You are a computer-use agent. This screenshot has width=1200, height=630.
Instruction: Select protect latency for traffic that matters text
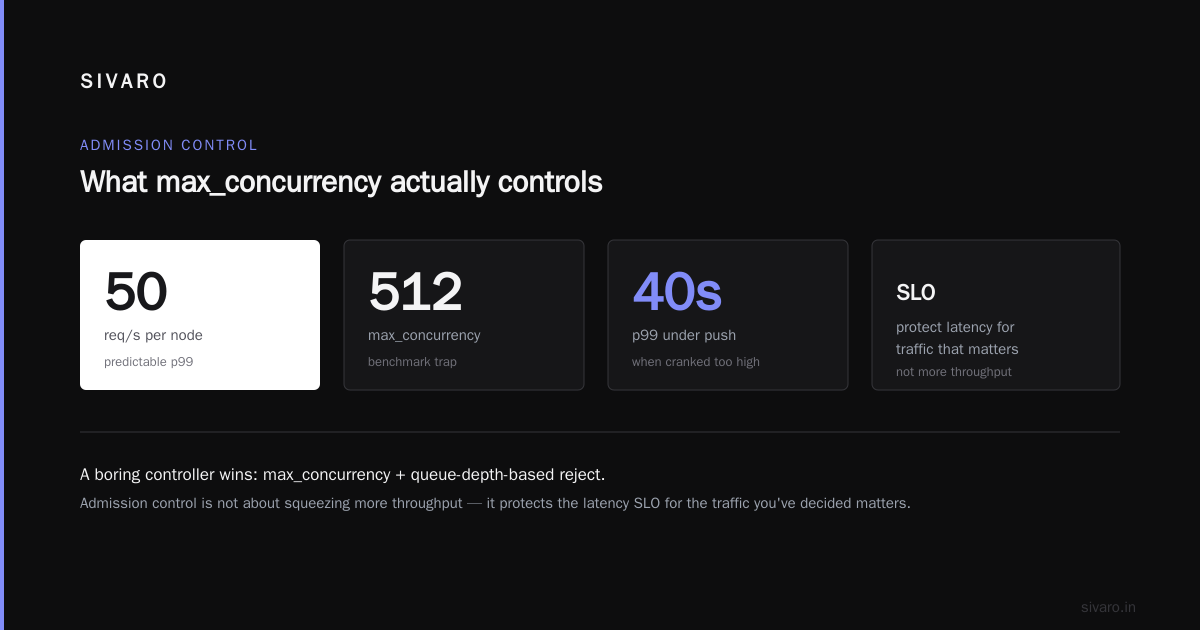point(957,338)
